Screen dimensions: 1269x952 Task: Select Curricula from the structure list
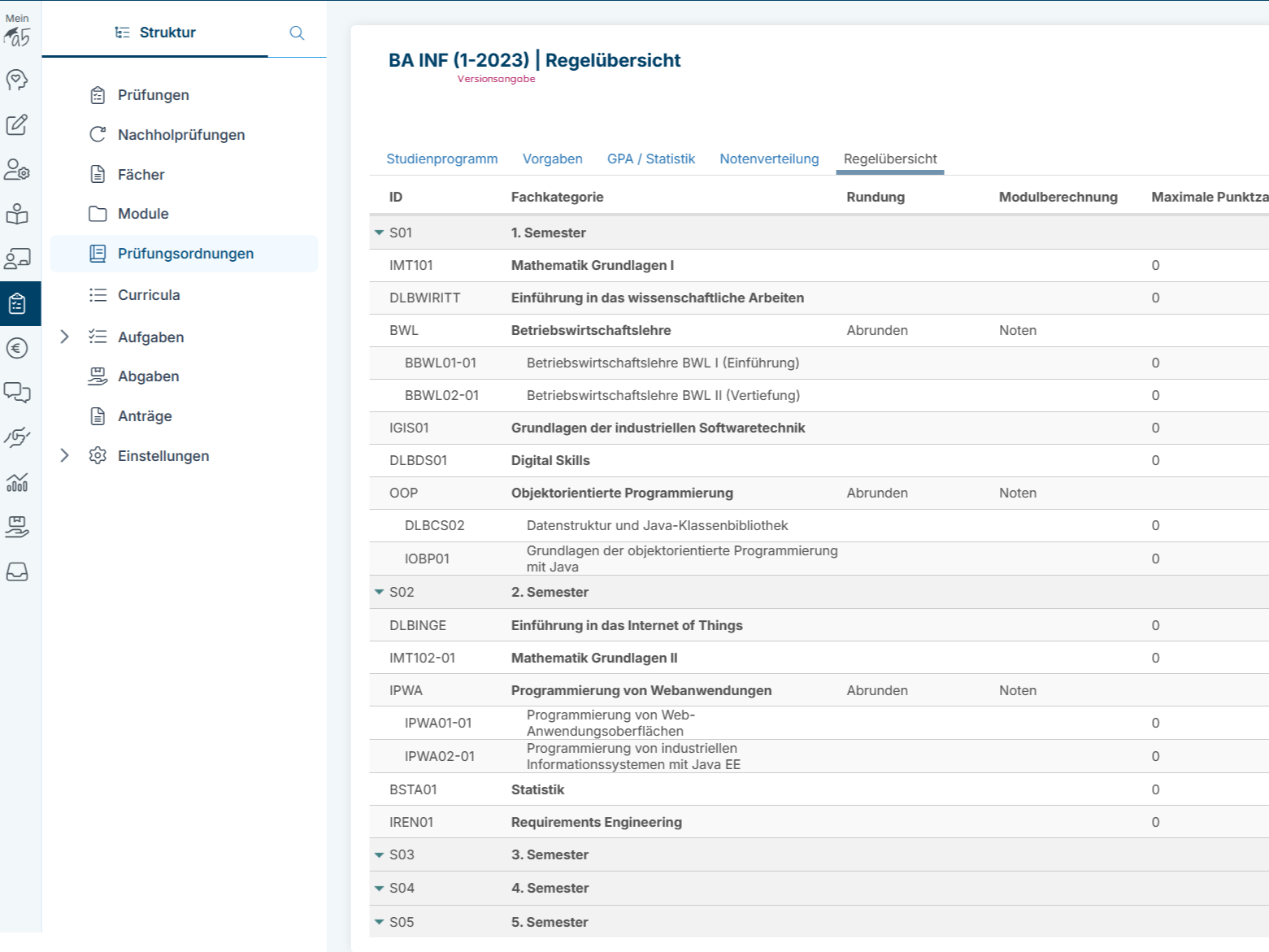click(x=150, y=294)
